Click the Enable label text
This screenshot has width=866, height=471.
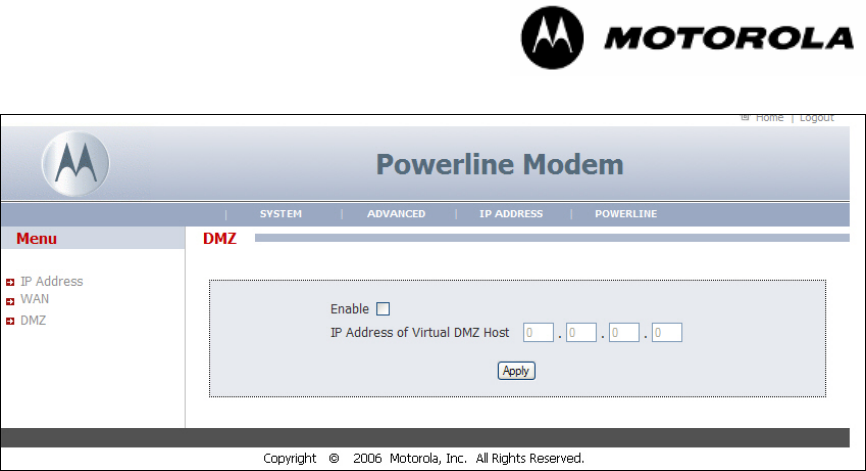tap(350, 309)
